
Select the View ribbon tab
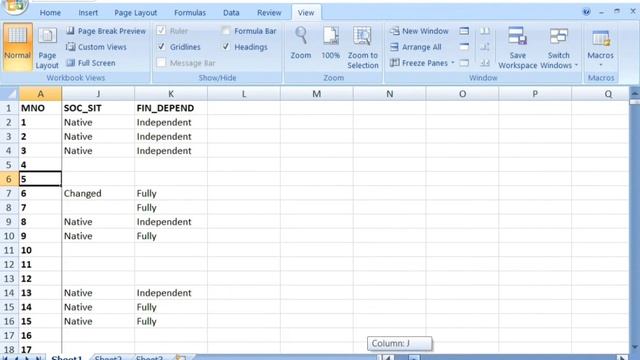(306, 13)
